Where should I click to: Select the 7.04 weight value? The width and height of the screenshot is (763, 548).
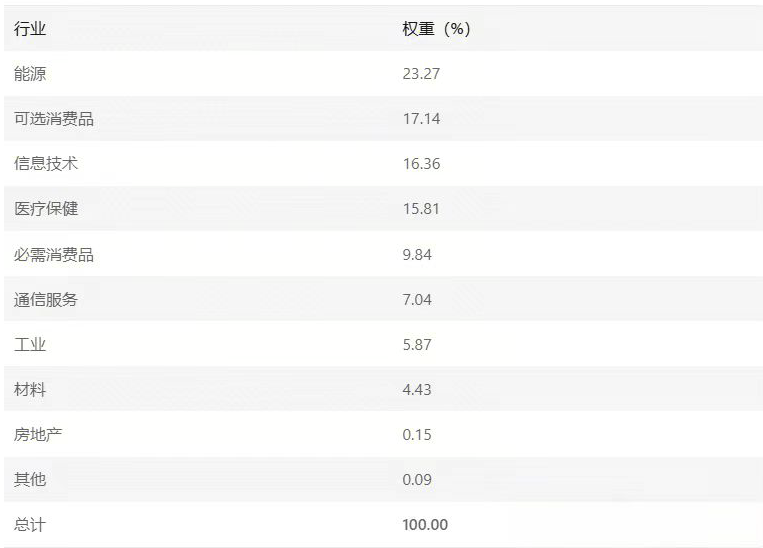coord(417,299)
